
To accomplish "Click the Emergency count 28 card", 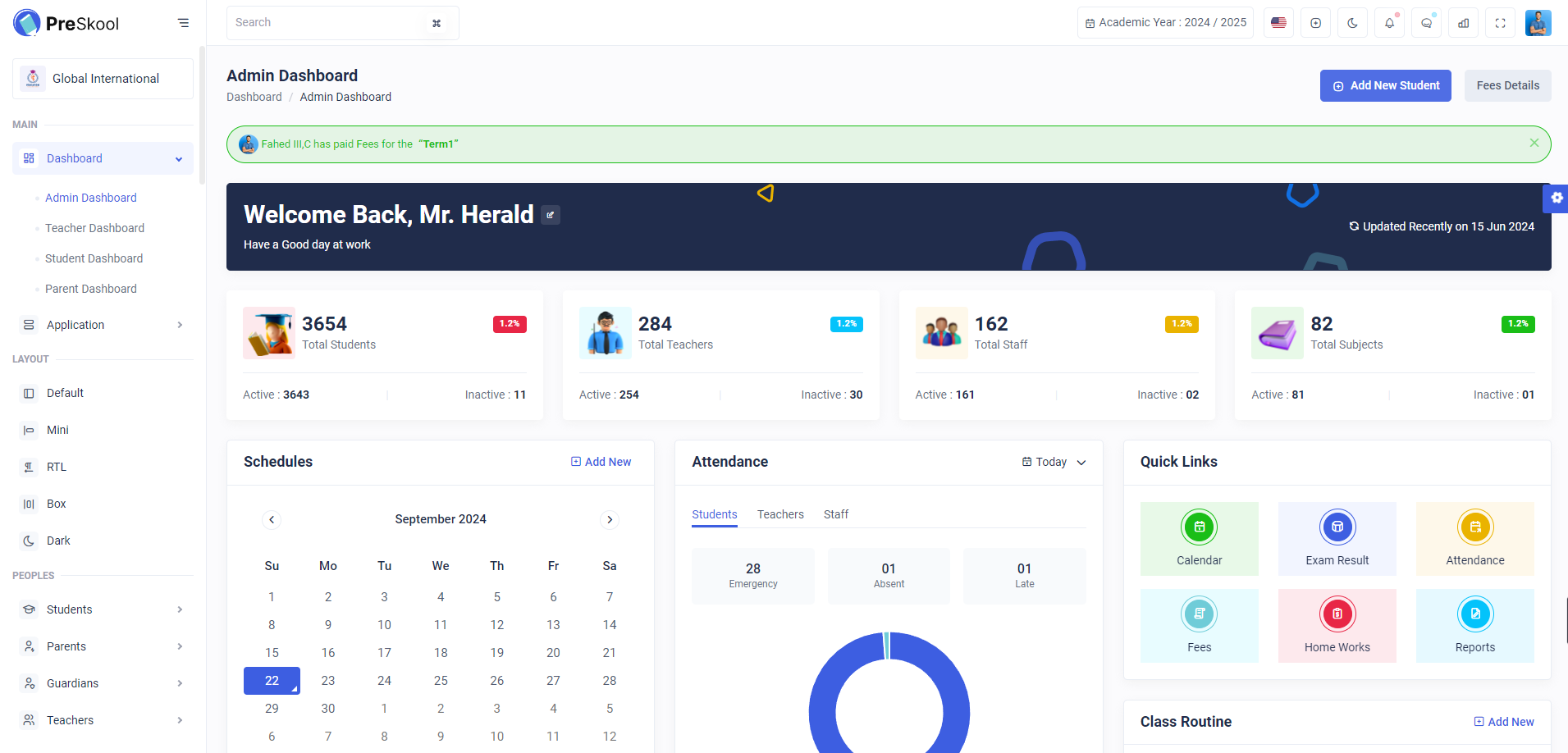I will point(753,576).
